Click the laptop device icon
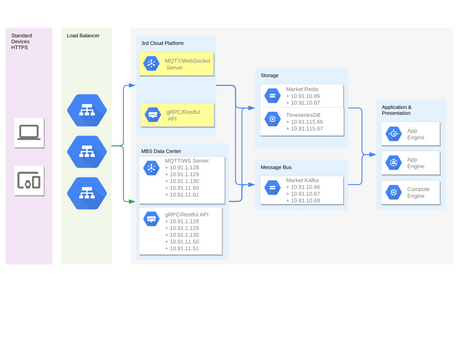 tap(29, 133)
